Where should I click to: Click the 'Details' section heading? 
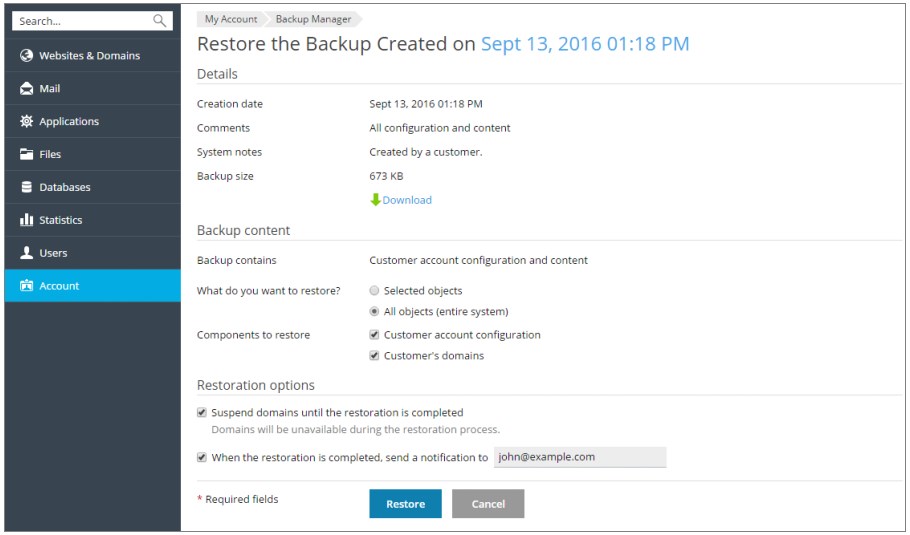pyautogui.click(x=217, y=74)
